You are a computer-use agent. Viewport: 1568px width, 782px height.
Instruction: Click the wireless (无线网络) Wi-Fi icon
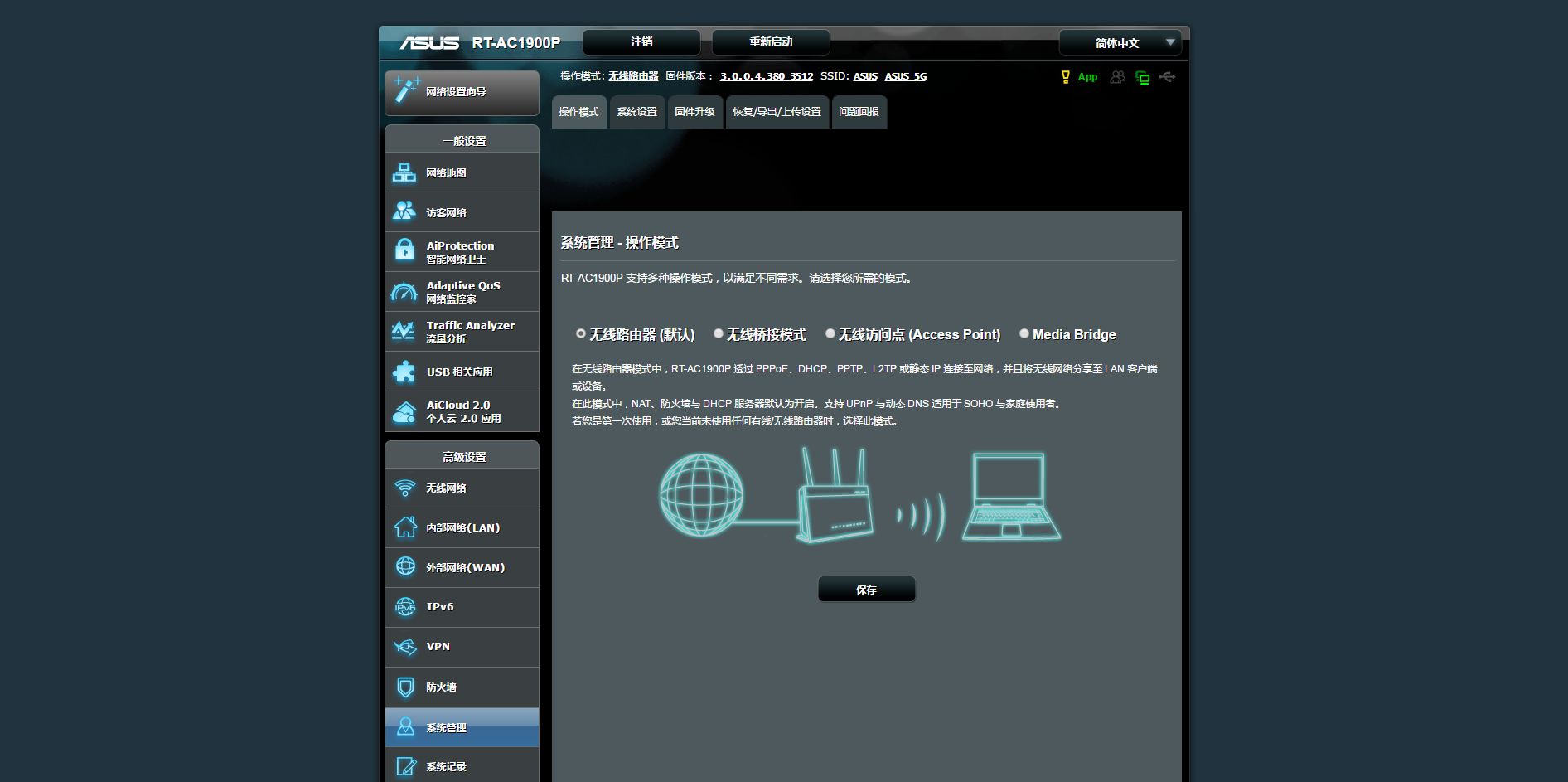pos(405,488)
